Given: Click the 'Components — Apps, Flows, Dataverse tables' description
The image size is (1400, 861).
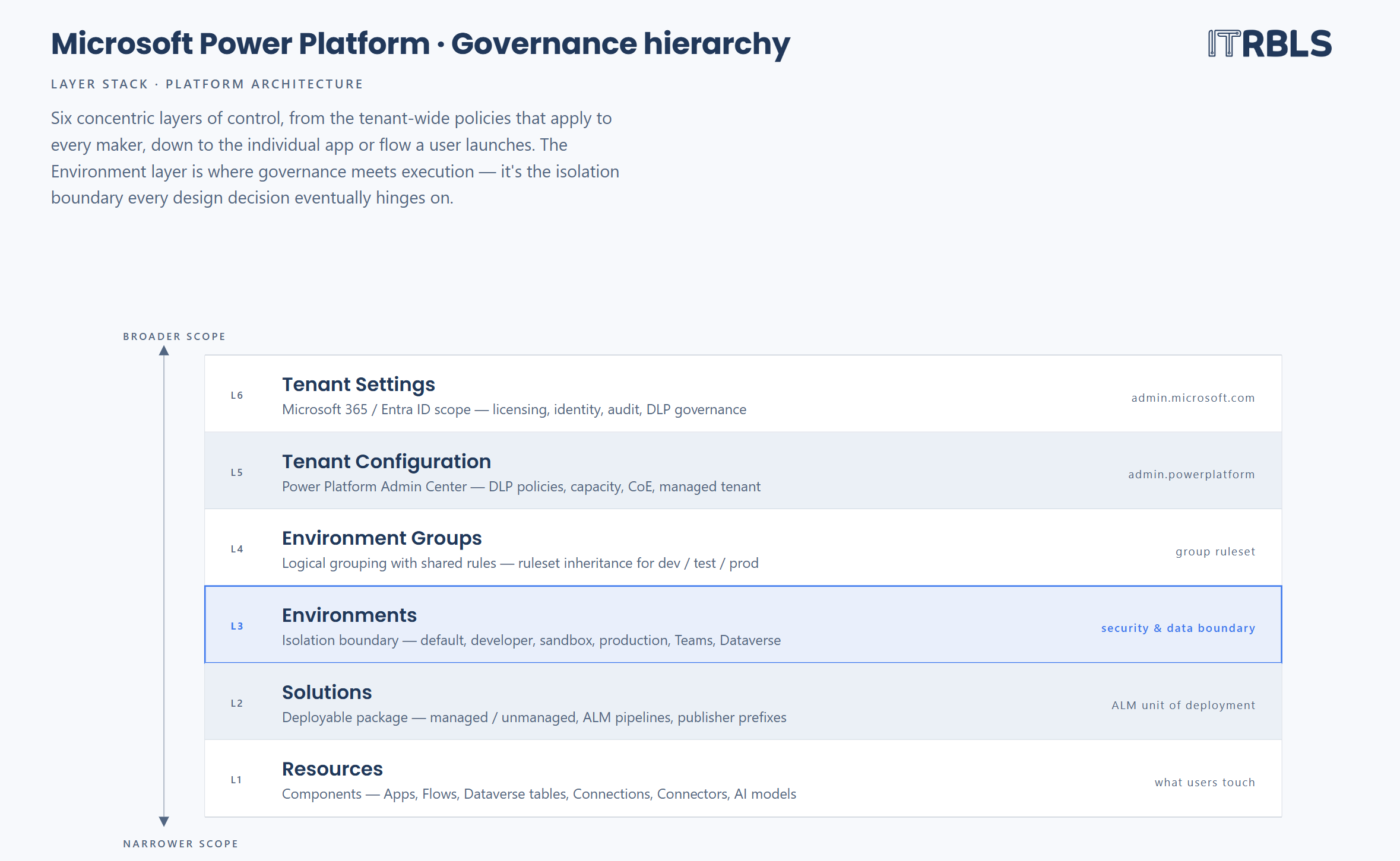Looking at the screenshot, I should [539, 794].
